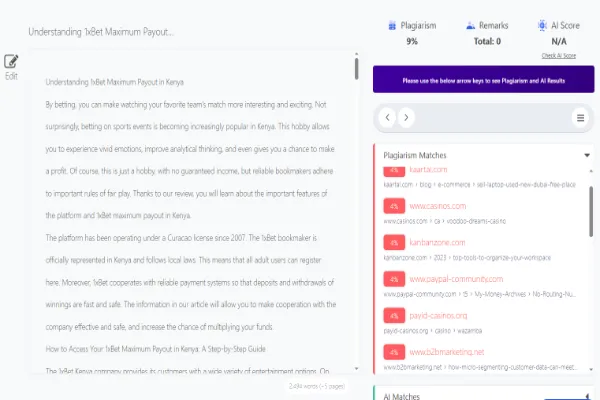The image size is (600, 400).
Task: Open the www.paypal-community.com match link
Action: (x=456, y=279)
